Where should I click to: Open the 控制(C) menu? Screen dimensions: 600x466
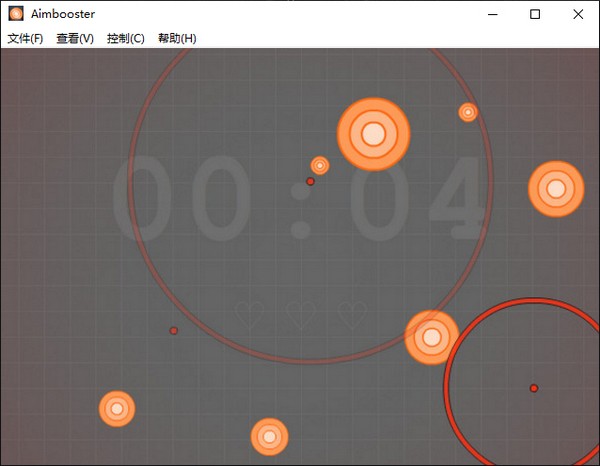125,38
